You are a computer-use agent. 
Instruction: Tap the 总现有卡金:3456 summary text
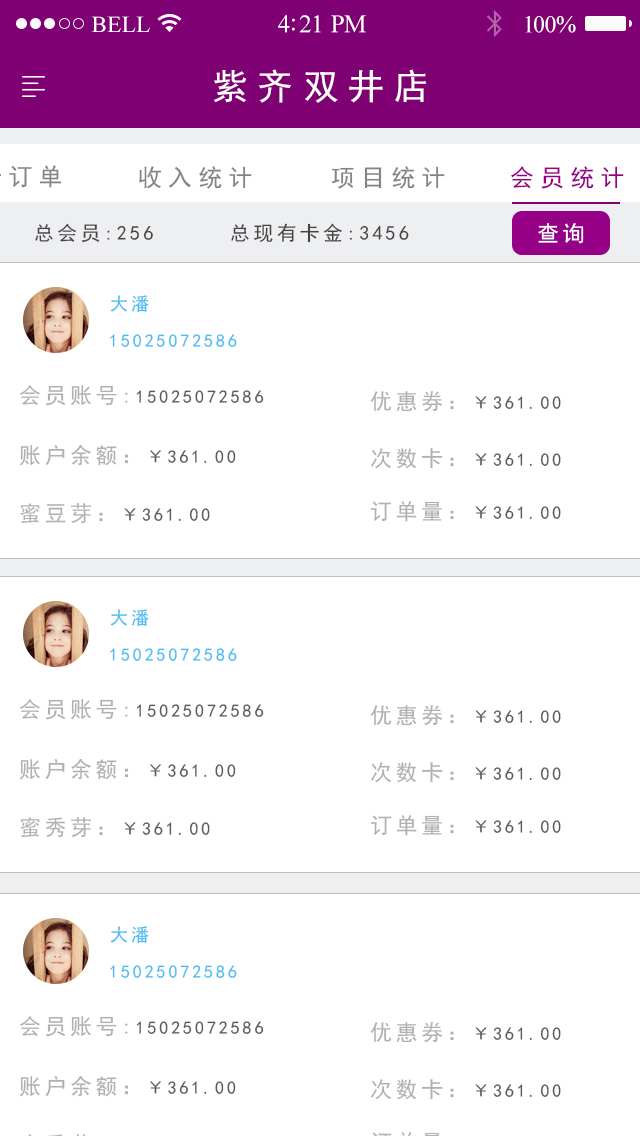click(x=321, y=234)
